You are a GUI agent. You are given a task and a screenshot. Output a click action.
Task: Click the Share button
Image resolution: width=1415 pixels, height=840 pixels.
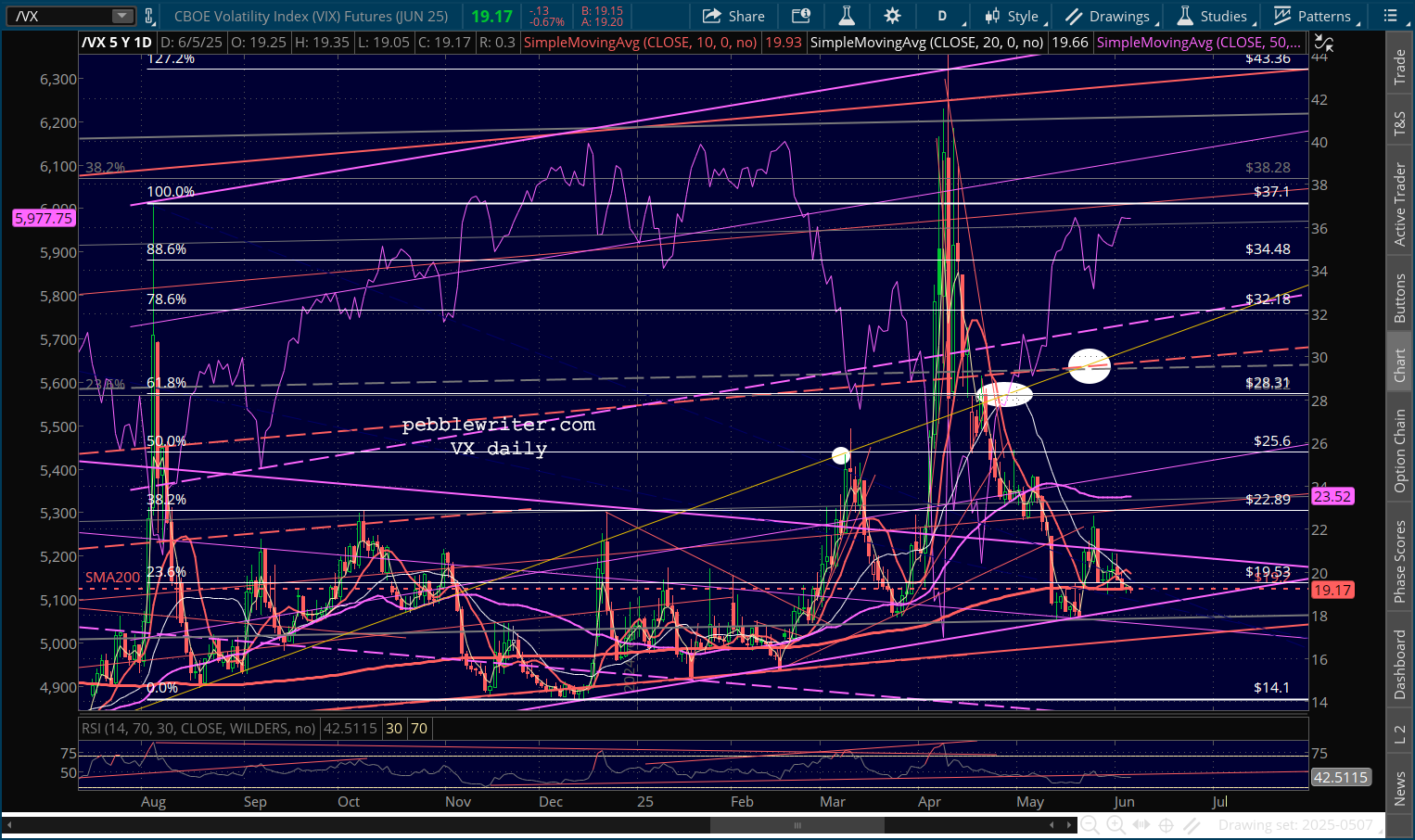point(733,16)
